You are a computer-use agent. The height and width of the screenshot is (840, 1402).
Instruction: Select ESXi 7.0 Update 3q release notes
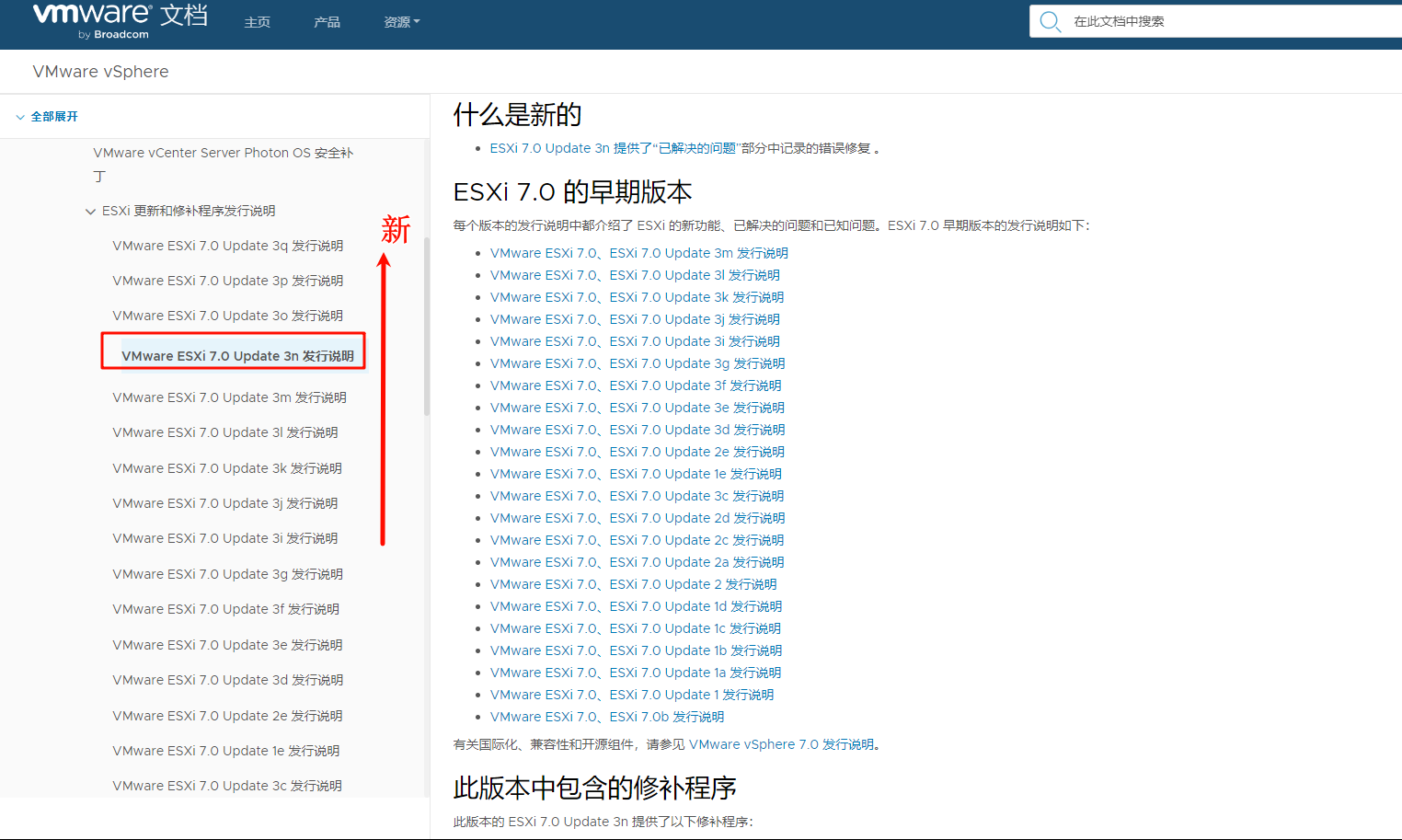click(227, 246)
